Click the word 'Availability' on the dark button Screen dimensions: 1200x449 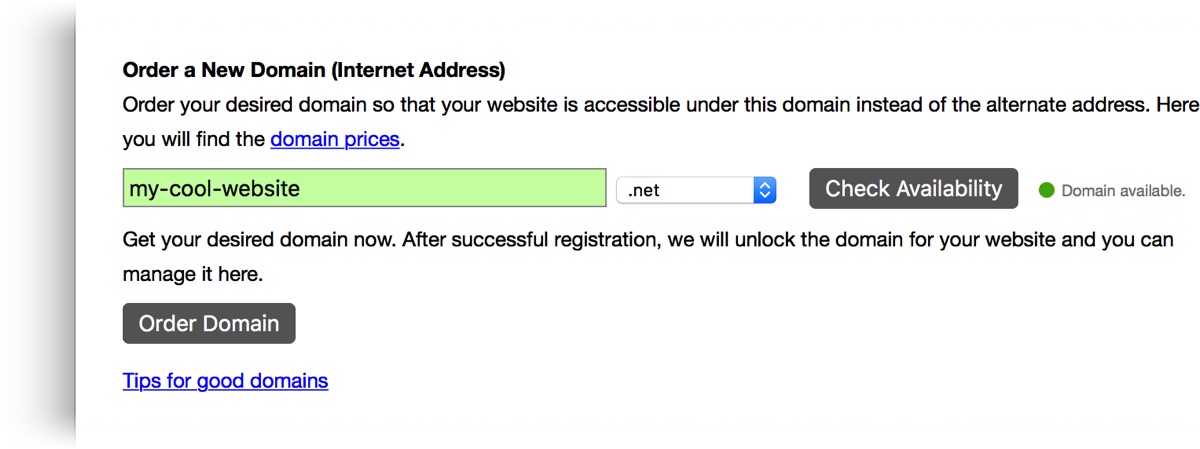pos(948,188)
